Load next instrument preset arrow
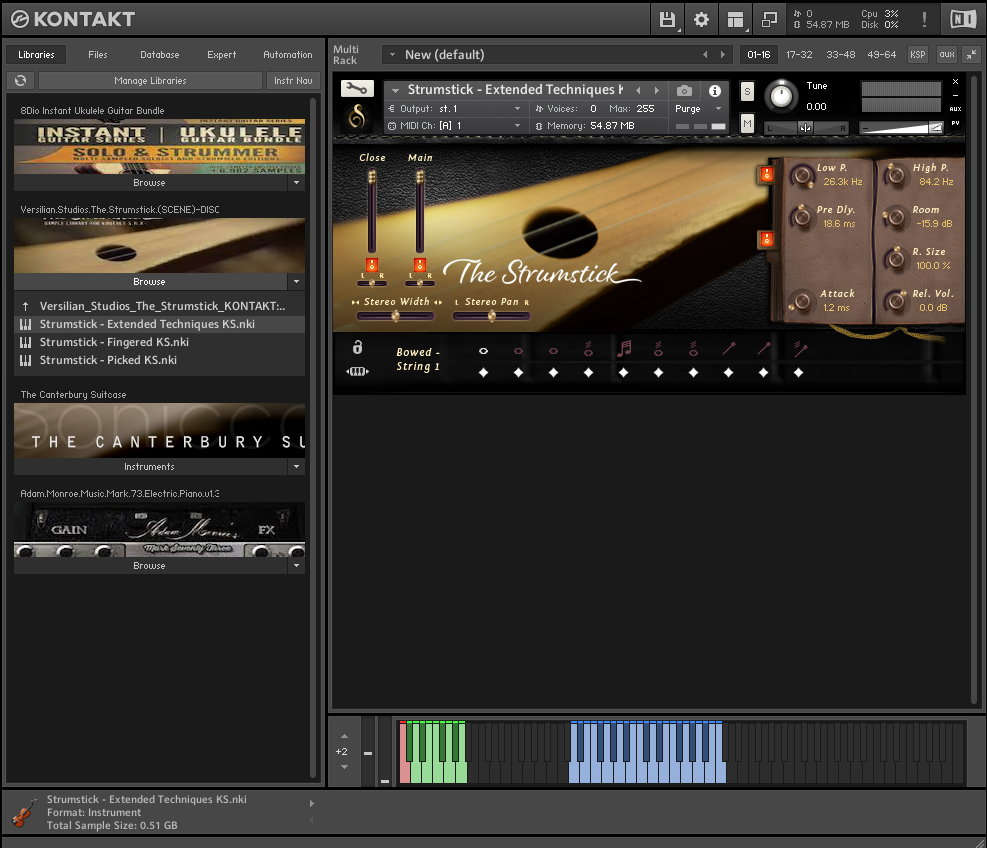Screen dimensions: 987x848 tap(657, 91)
